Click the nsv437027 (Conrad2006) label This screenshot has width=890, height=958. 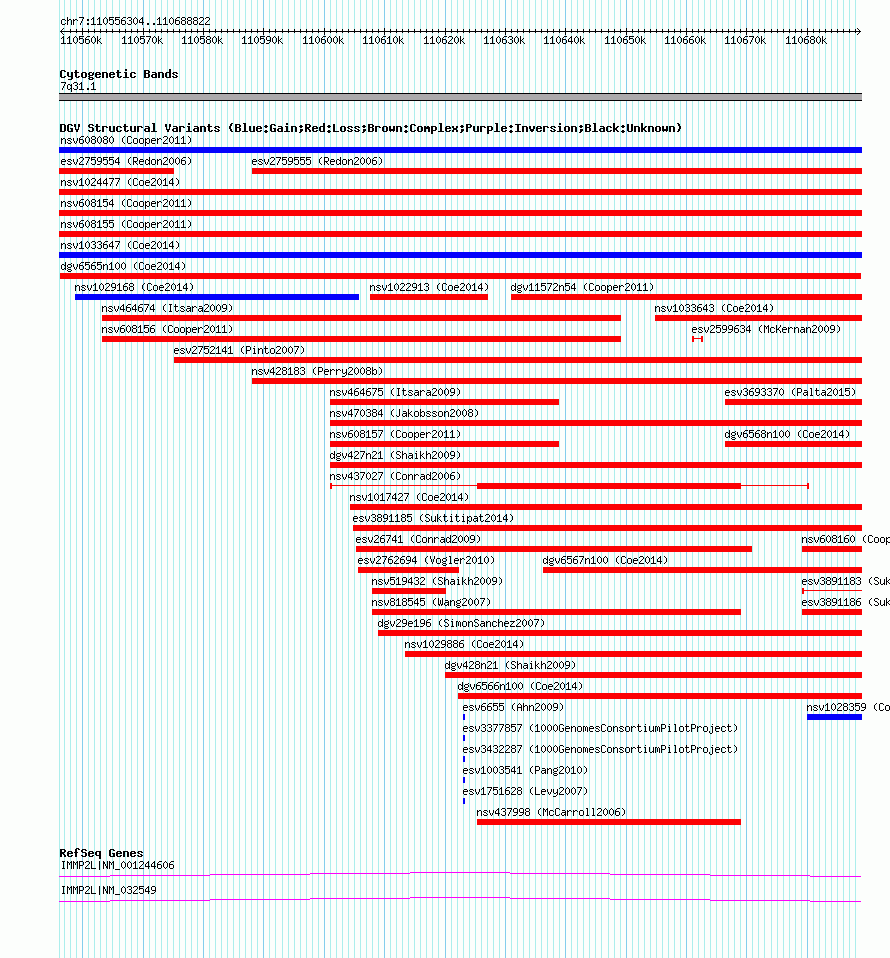(395, 476)
